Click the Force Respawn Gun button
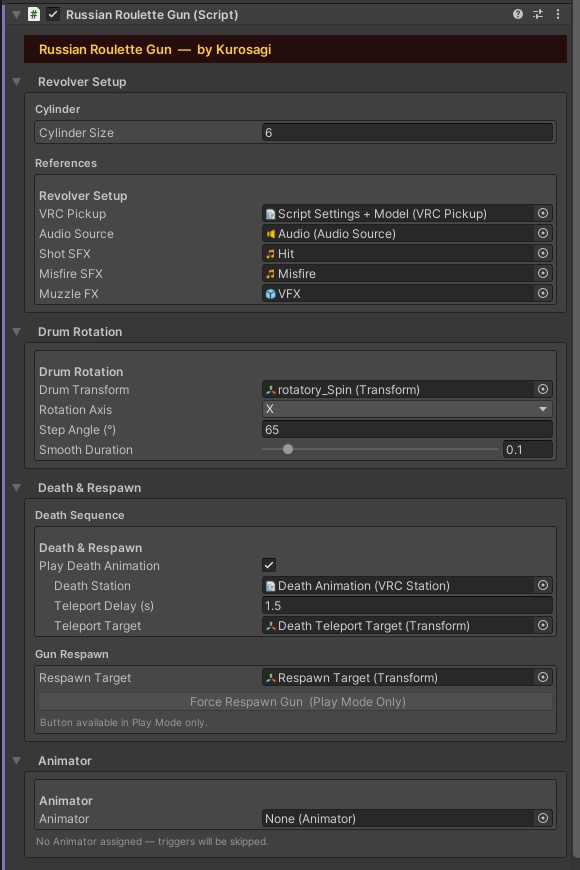 click(x=295, y=701)
